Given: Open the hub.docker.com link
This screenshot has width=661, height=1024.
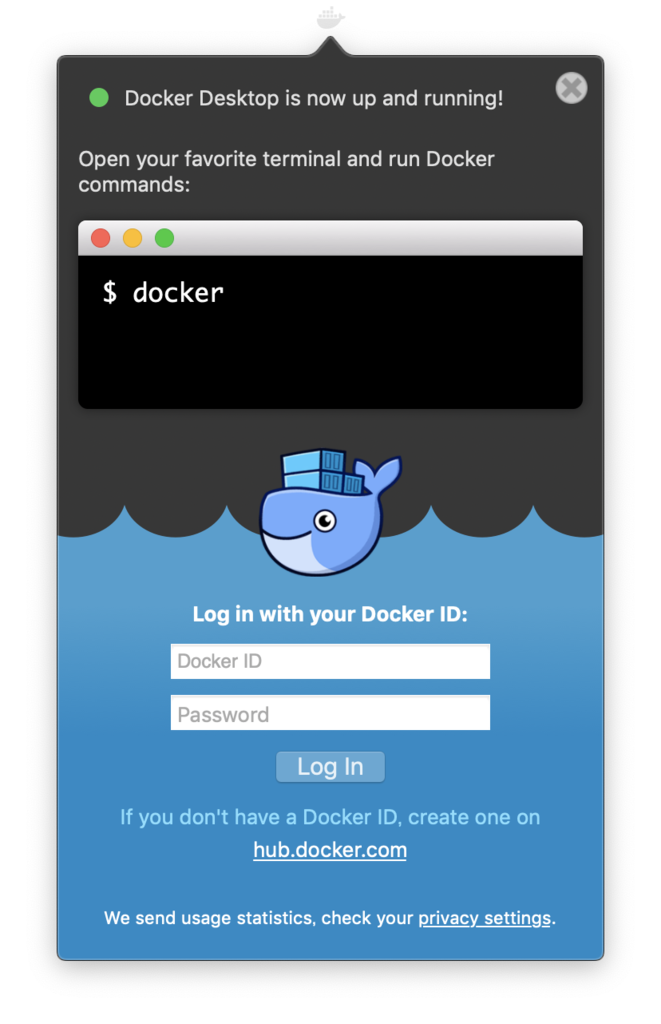Looking at the screenshot, I should point(330,850).
